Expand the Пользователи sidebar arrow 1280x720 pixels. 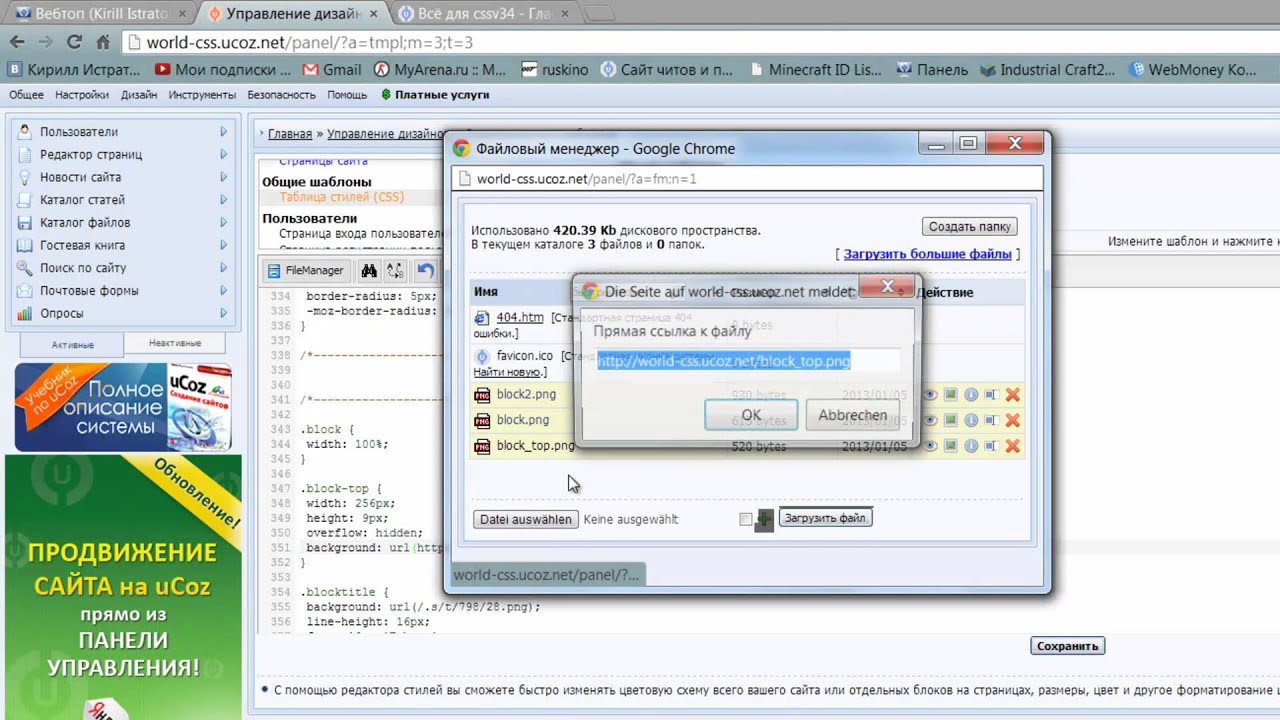pos(224,132)
